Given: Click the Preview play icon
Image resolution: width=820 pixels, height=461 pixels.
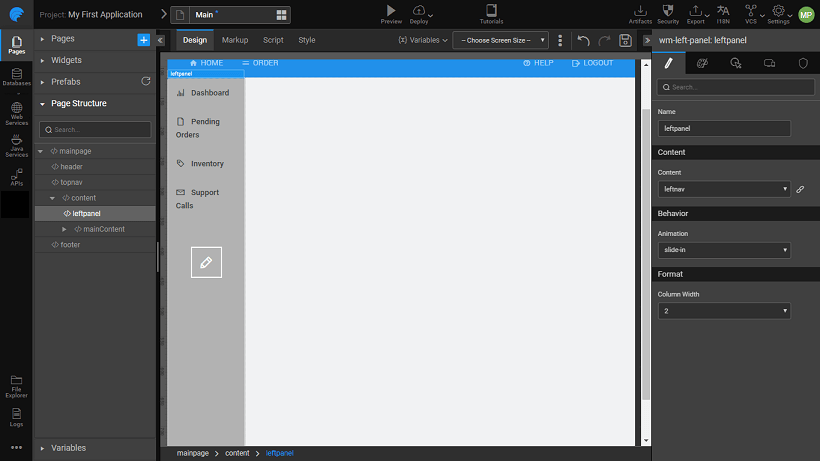Looking at the screenshot, I should (391, 10).
